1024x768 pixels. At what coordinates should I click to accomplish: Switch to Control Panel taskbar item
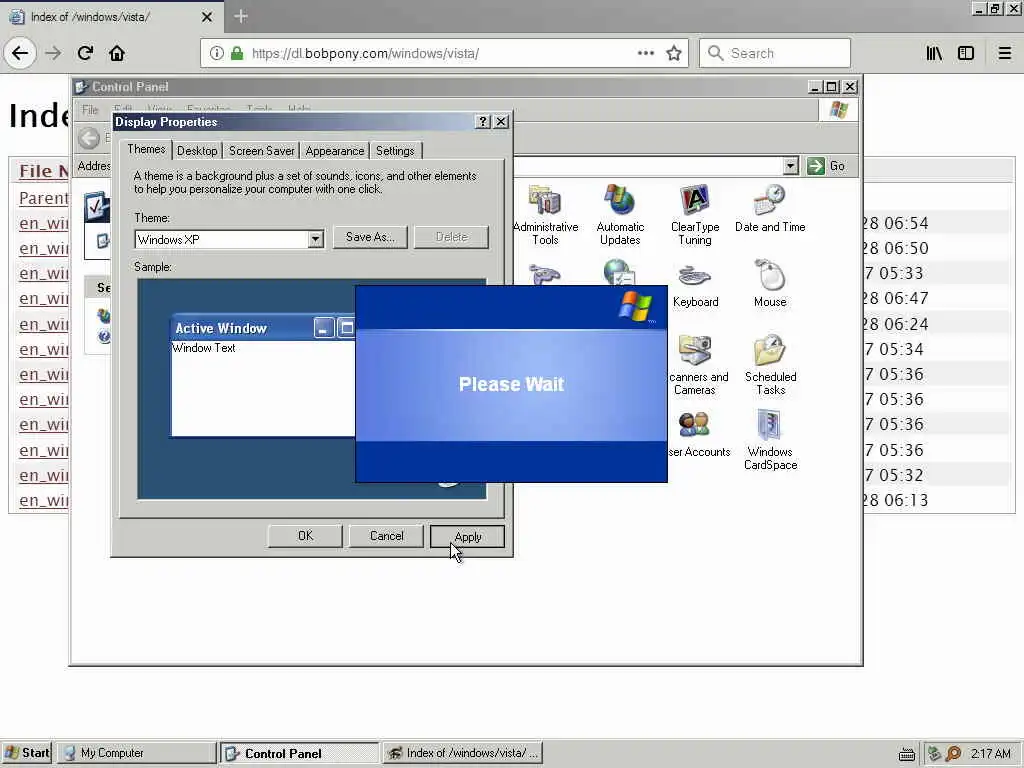tap(299, 753)
